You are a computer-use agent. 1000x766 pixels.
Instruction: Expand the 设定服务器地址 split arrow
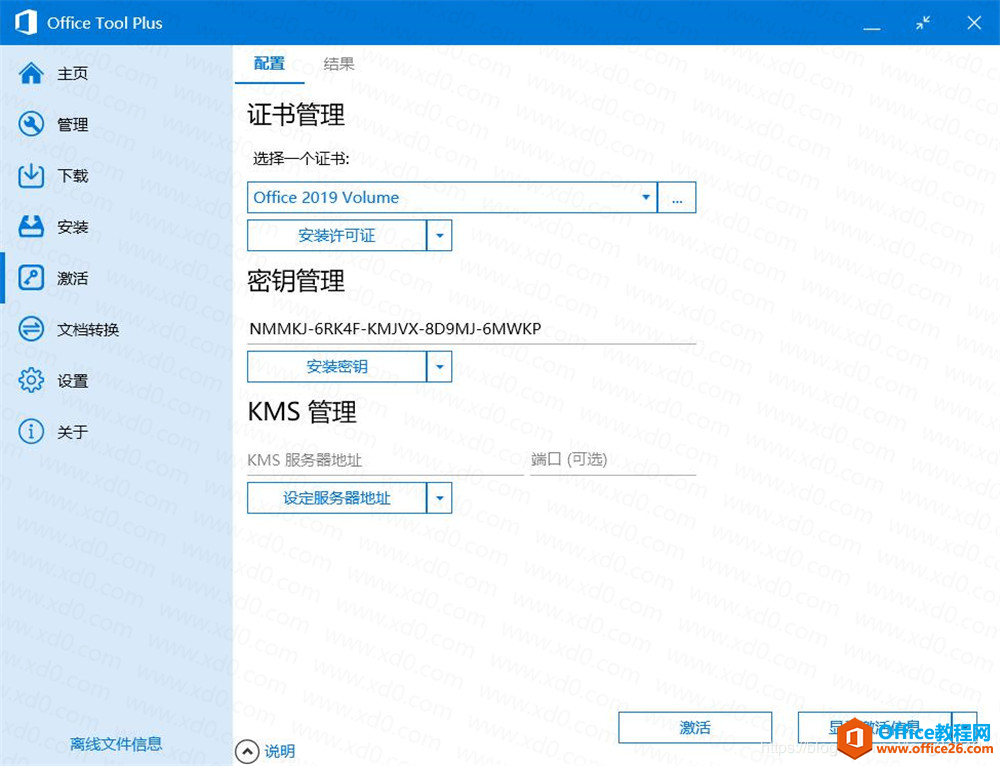[x=439, y=497]
